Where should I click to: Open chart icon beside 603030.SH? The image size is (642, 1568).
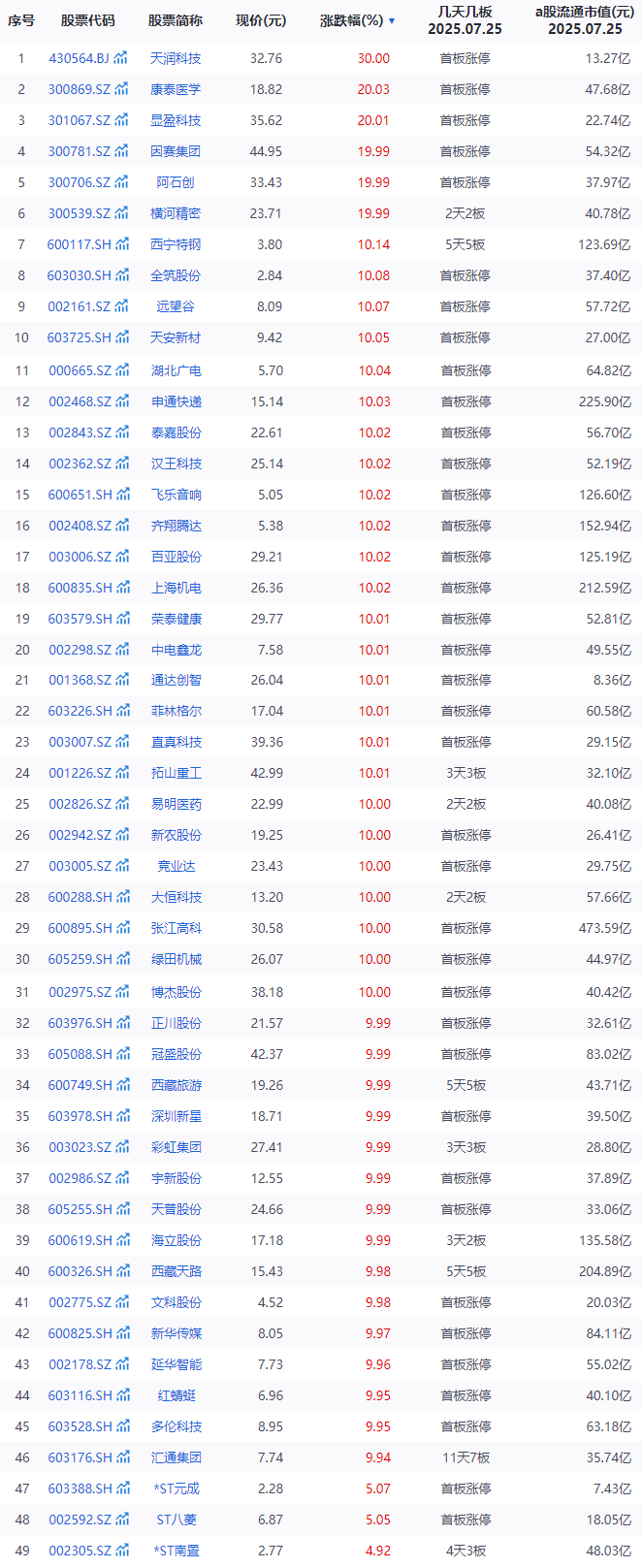pos(122,275)
